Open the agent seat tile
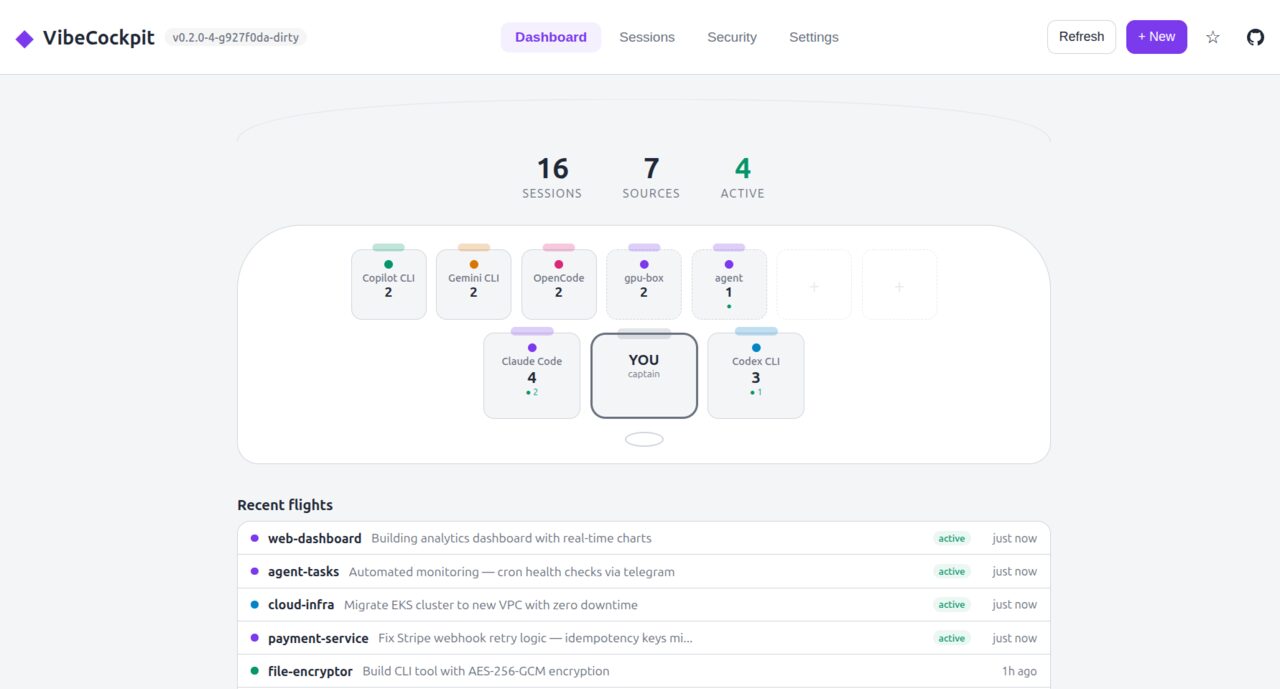This screenshot has width=1280, height=689. tap(728, 285)
